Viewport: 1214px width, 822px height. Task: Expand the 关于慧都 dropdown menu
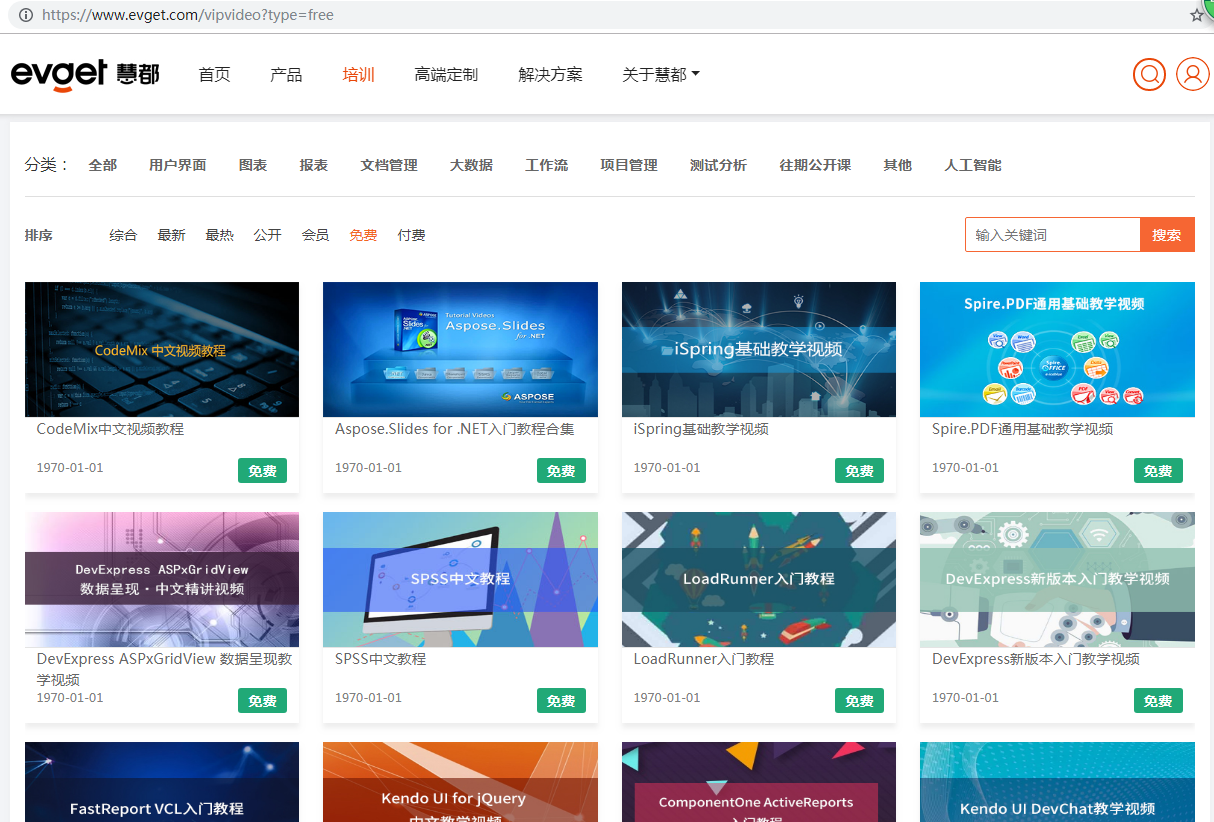660,75
